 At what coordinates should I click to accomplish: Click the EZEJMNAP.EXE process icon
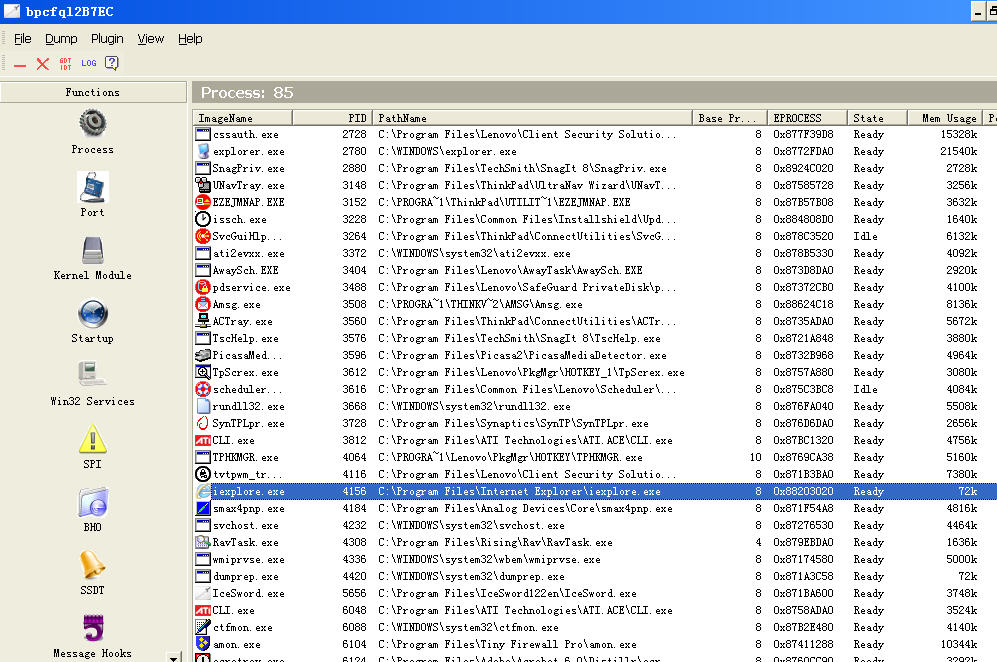203,202
